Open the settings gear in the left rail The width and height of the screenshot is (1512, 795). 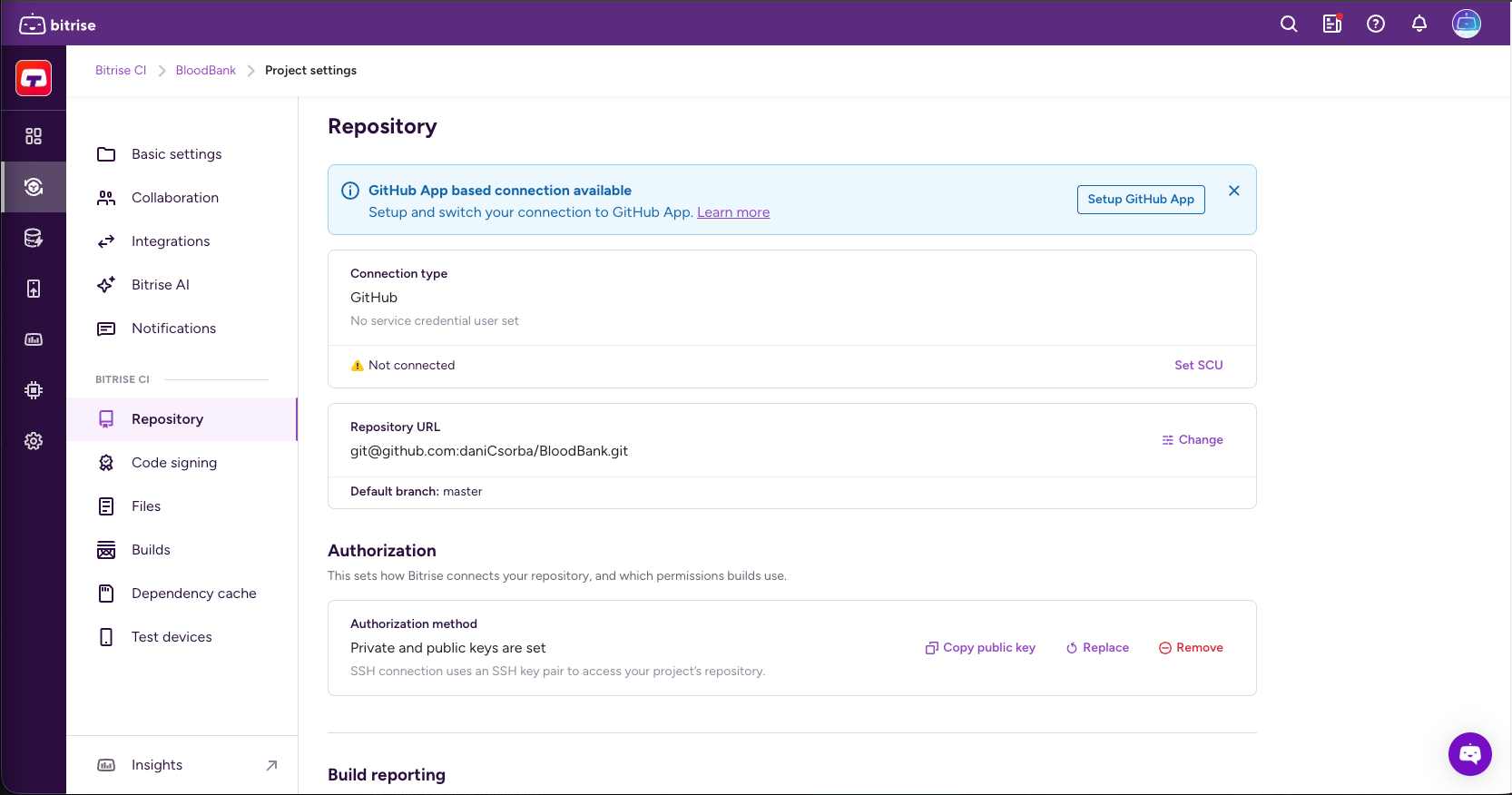(x=34, y=441)
